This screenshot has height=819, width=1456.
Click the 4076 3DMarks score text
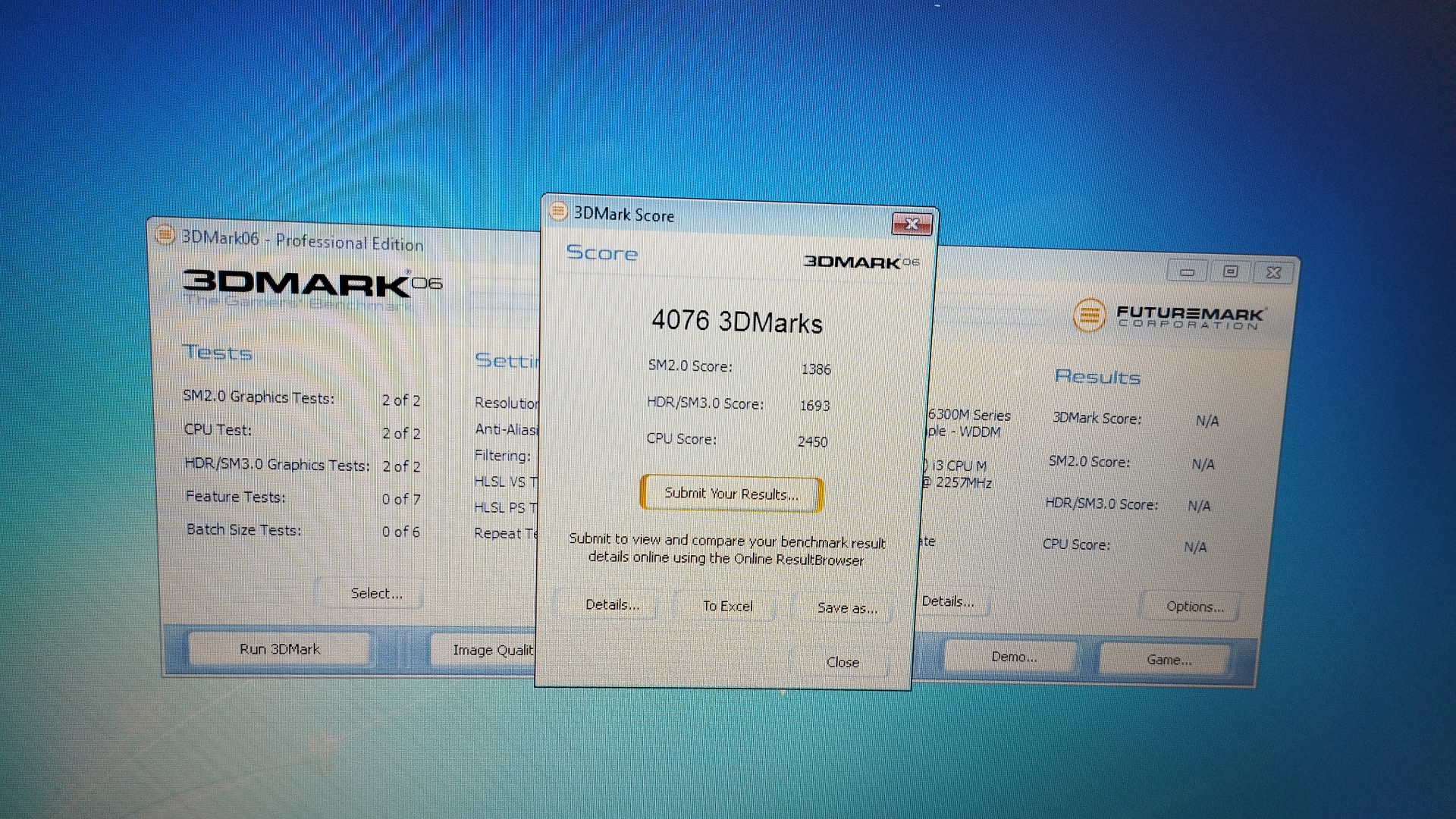[x=737, y=322]
